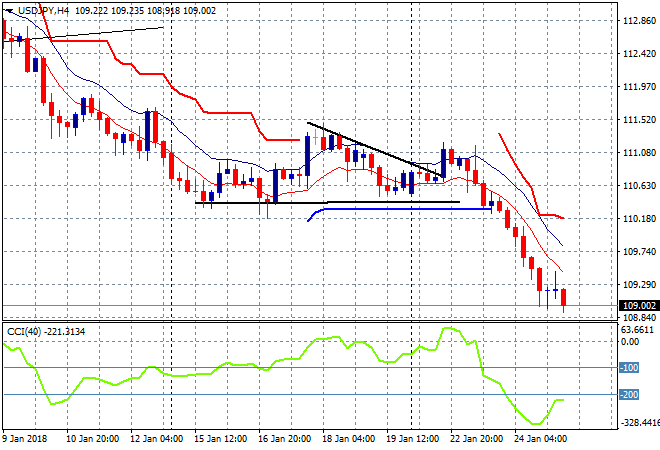Click the current price label 109.002
The height and width of the screenshot is (450, 660).
pos(639,306)
